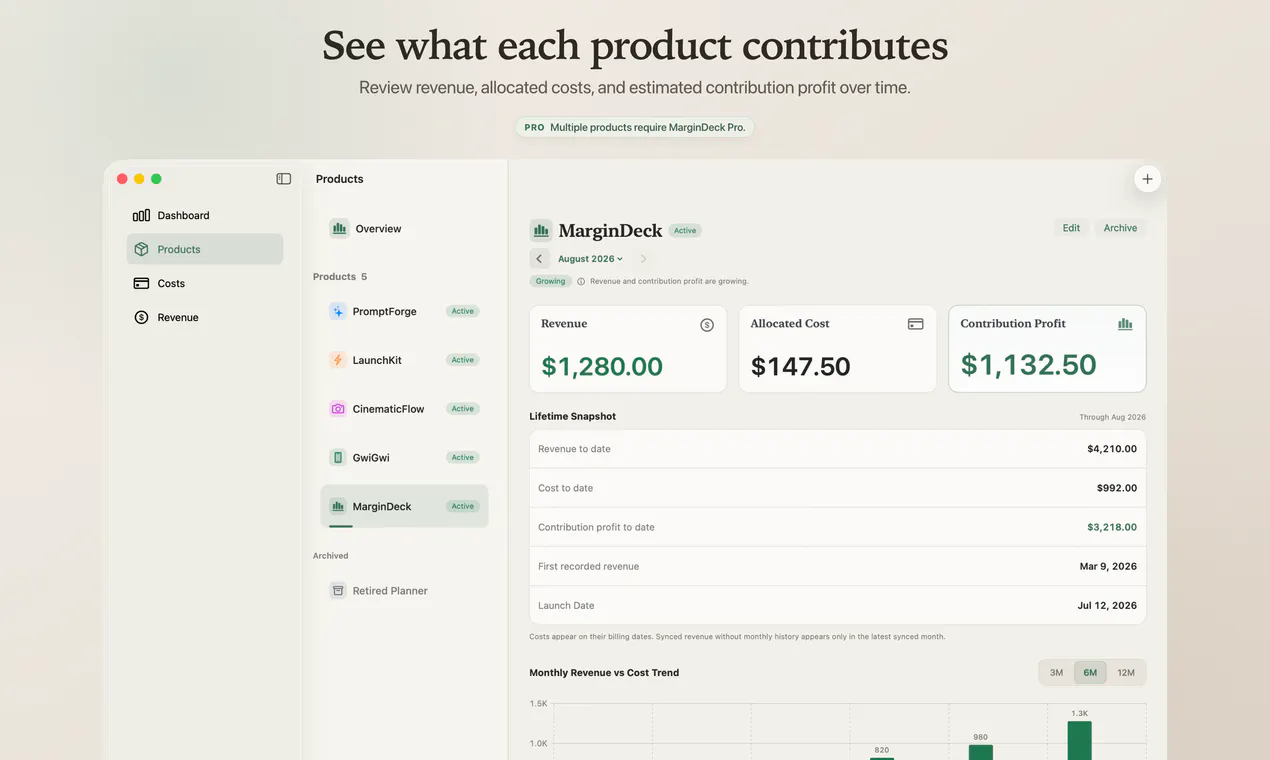Click the info icon next to Growing
Viewport: 1270px width, 760px height.
pyautogui.click(x=581, y=281)
